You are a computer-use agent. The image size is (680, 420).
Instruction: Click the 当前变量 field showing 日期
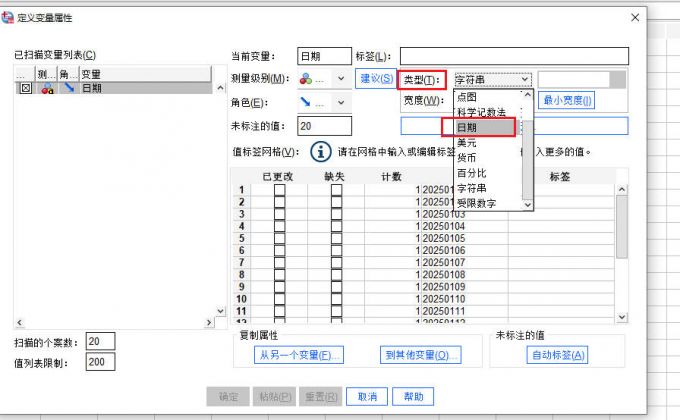click(324, 56)
